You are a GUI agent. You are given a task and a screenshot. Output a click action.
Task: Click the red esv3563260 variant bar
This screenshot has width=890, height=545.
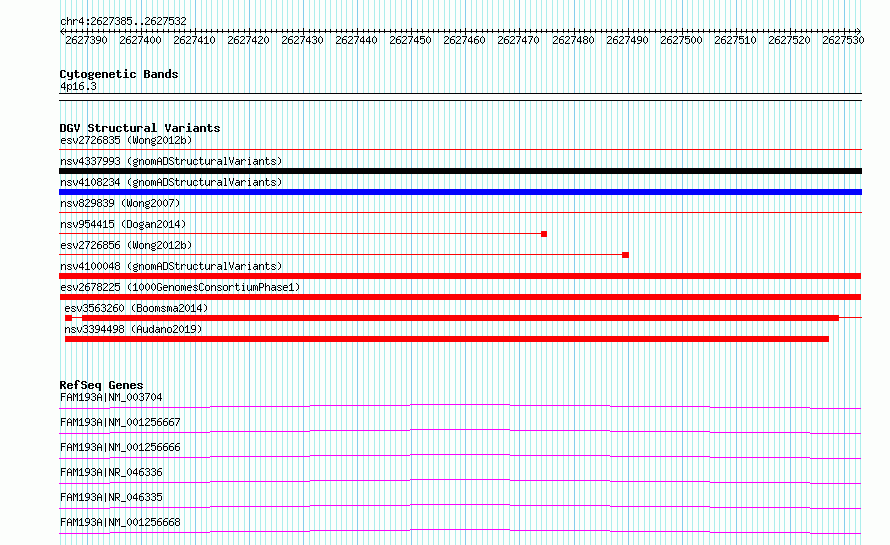point(460,318)
